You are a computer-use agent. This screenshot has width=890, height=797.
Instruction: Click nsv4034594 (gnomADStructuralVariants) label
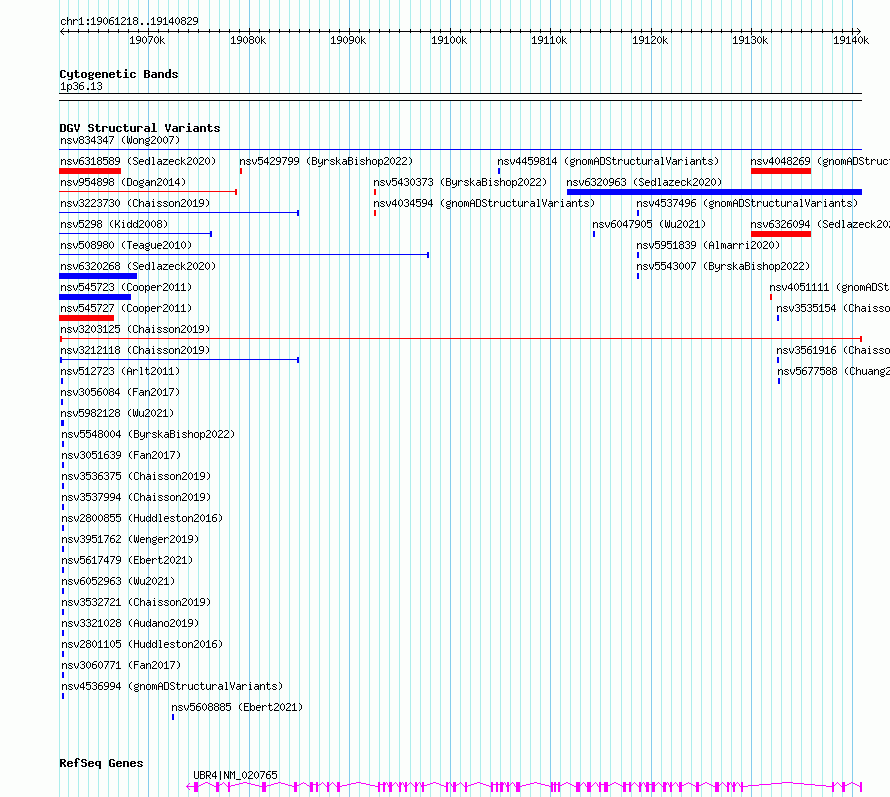tap(484, 203)
